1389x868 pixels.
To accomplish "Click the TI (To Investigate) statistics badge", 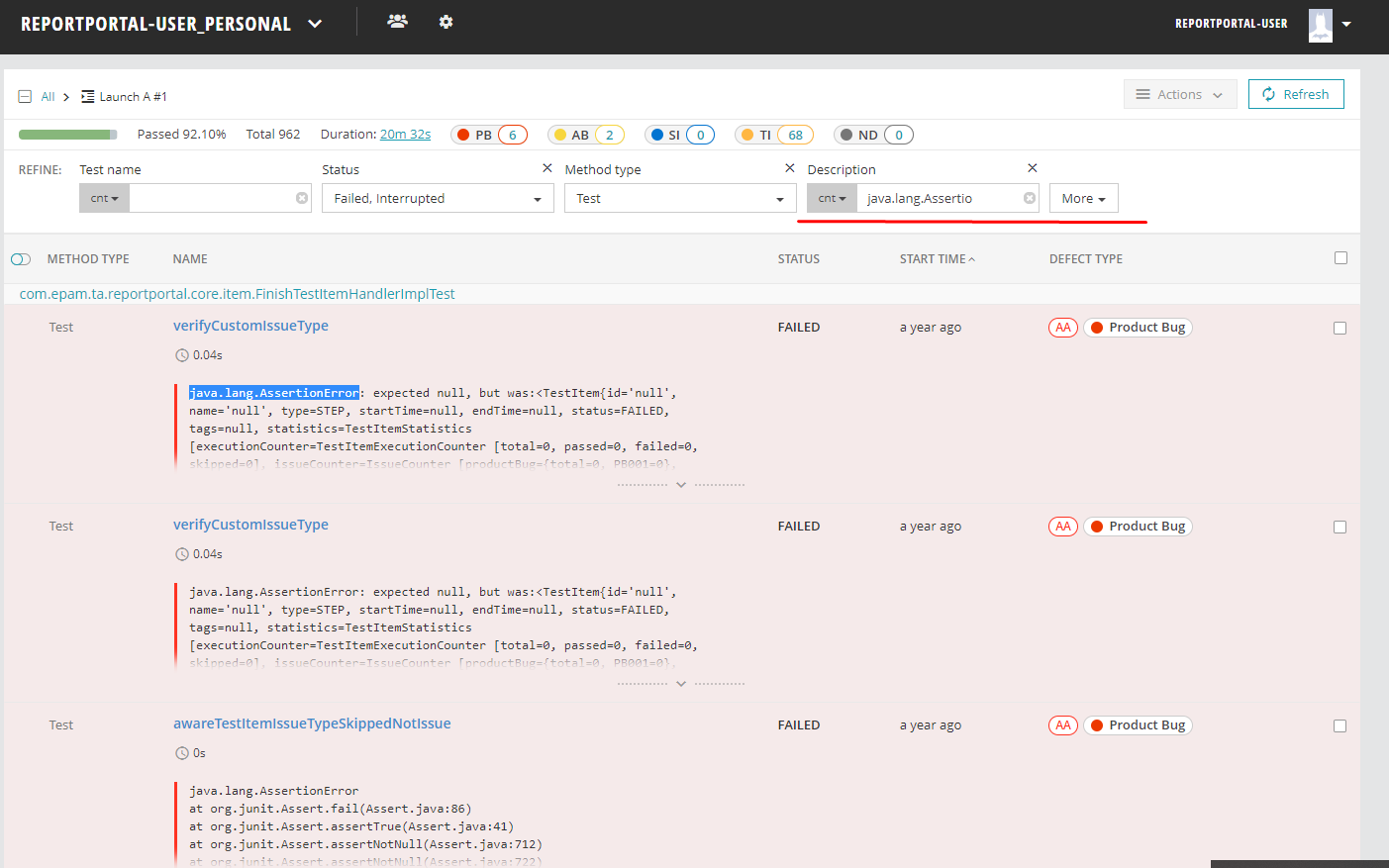I will [x=773, y=134].
